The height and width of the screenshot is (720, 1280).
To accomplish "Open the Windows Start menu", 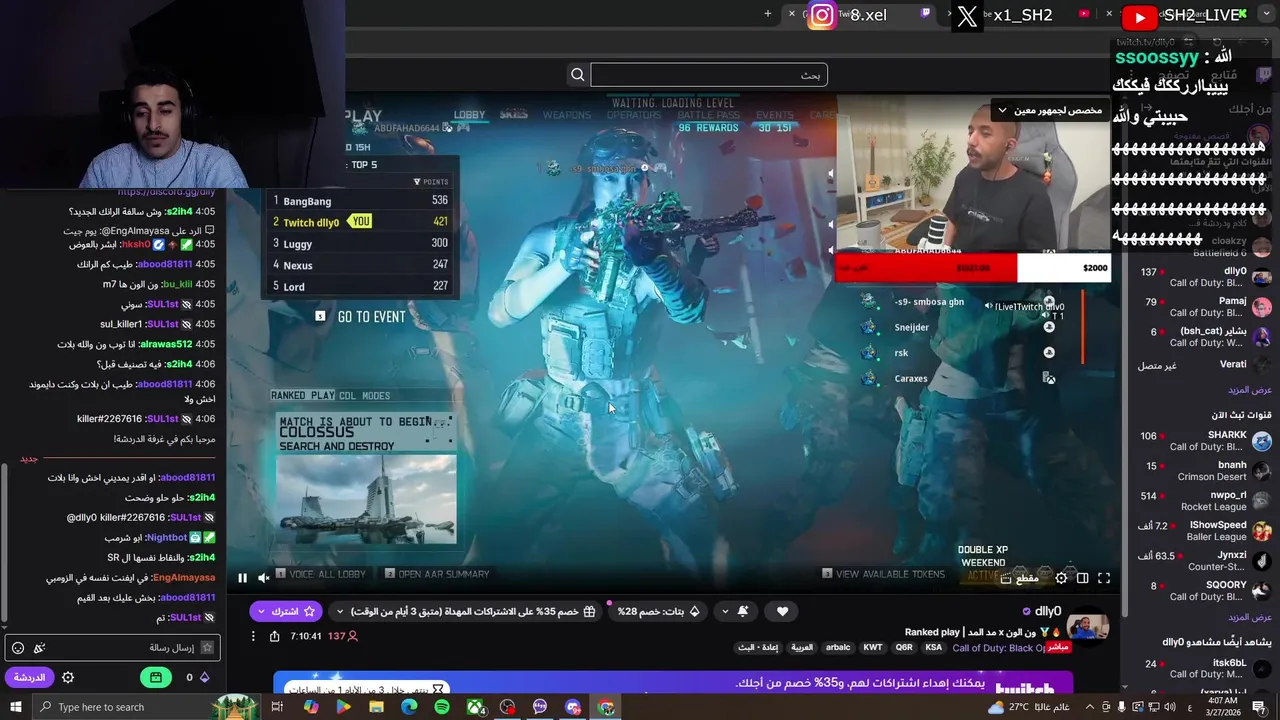I will [16, 707].
